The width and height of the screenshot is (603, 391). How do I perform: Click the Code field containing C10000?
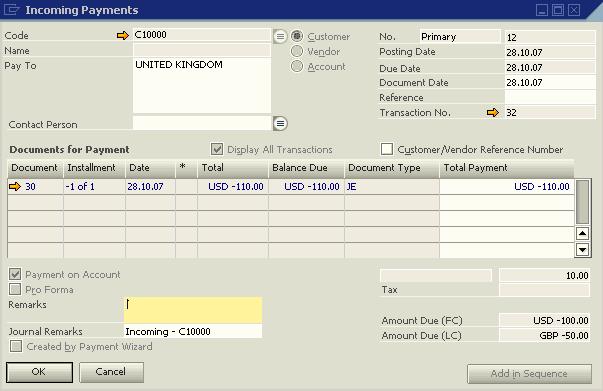pyautogui.click(x=202, y=35)
